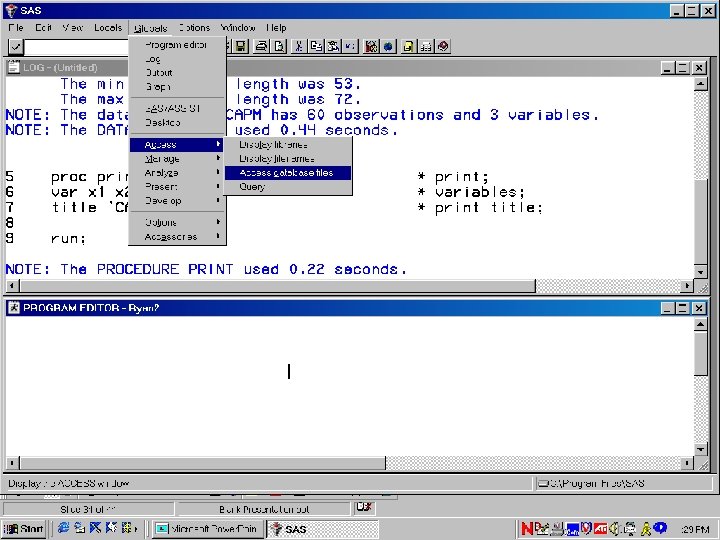720x540 pixels.
Task: Switch to Microsoft PowerPoint taskbar button
Action: pos(208,529)
